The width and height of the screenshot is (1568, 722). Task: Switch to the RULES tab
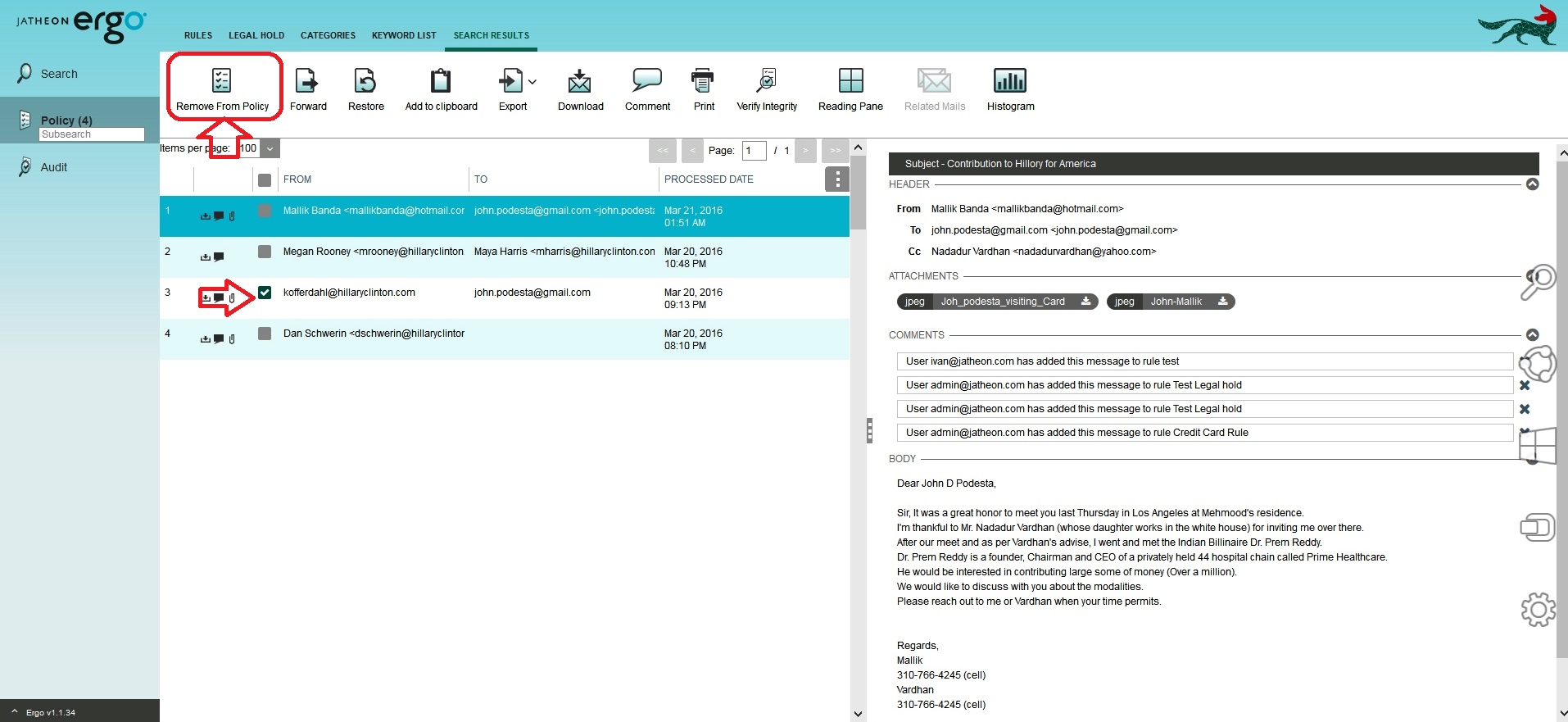198,35
